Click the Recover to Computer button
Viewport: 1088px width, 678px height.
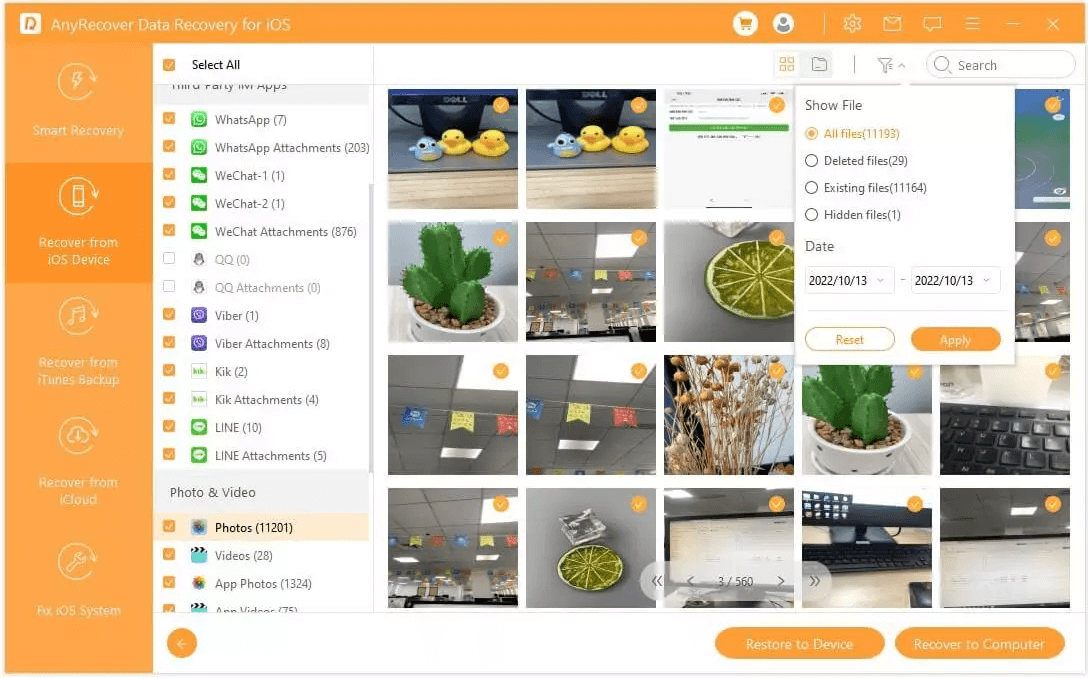pos(978,644)
